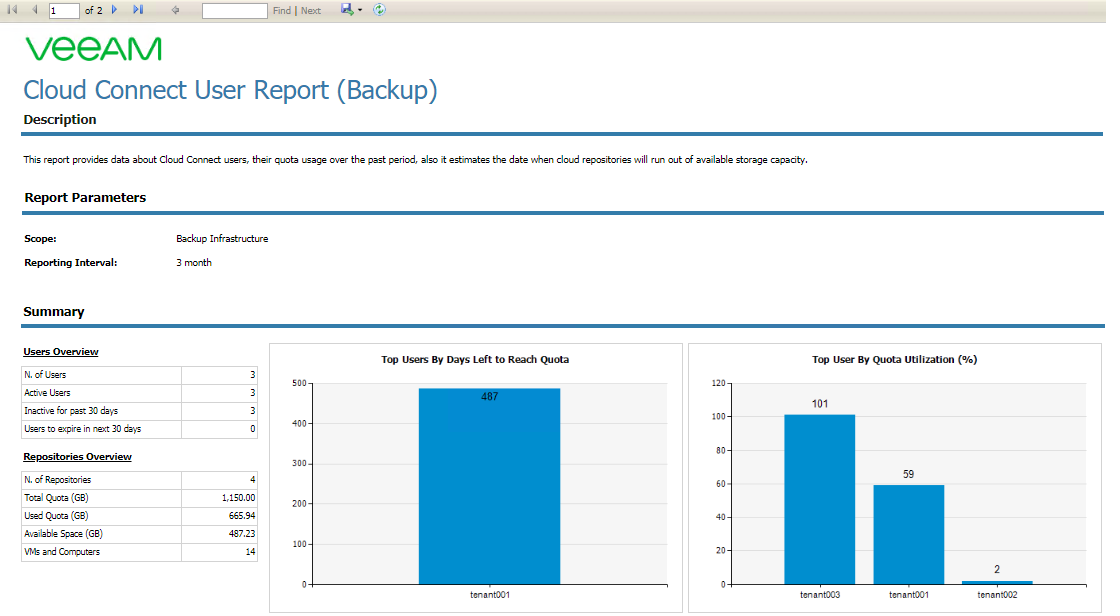Select the tenant003 bar at 101 percent
The height and width of the screenshot is (616, 1120).
click(819, 500)
